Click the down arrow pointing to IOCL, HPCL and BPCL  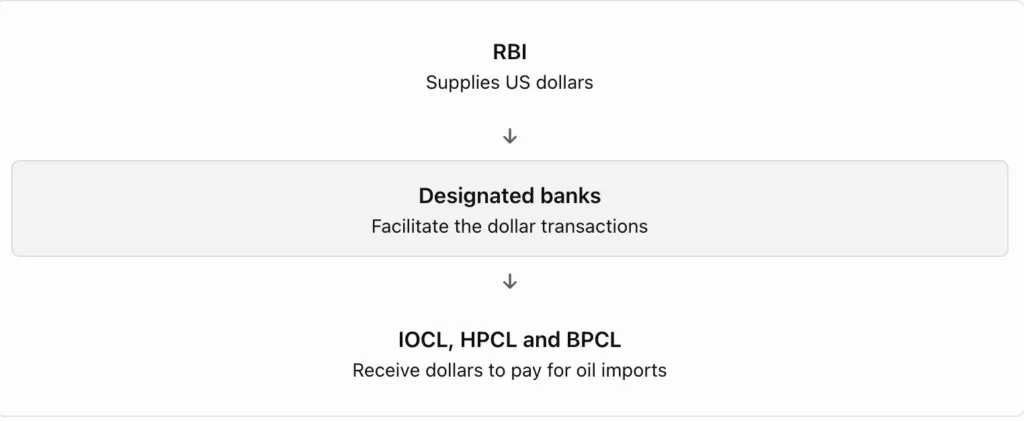click(x=510, y=281)
